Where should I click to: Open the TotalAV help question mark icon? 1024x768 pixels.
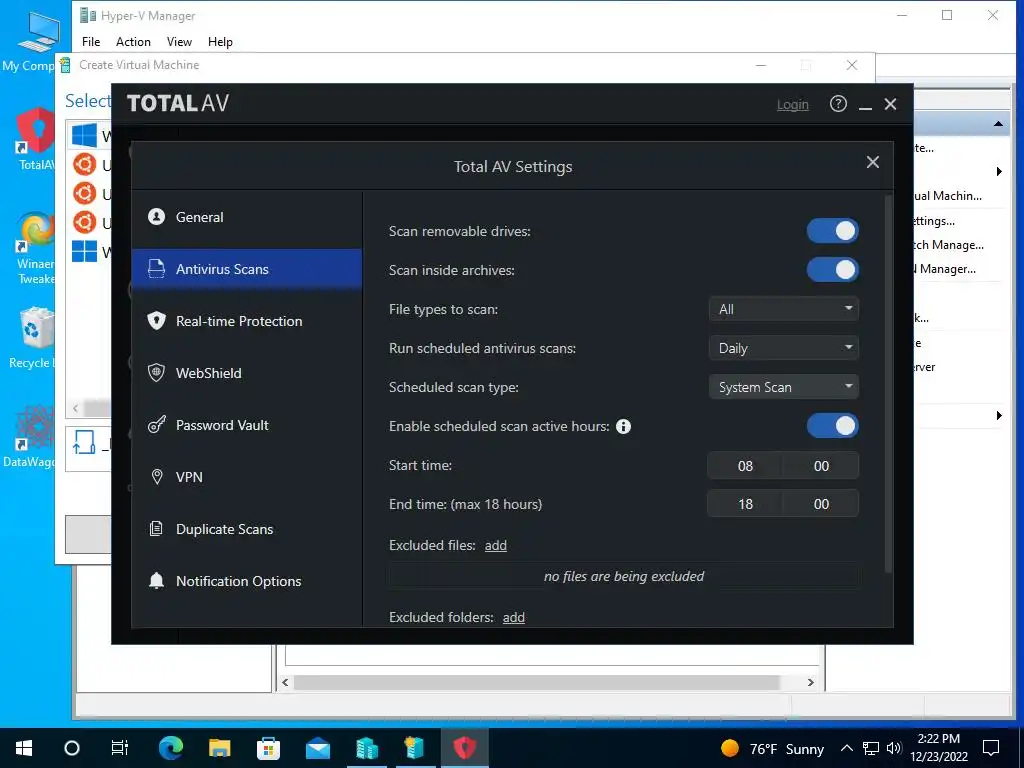coord(838,104)
